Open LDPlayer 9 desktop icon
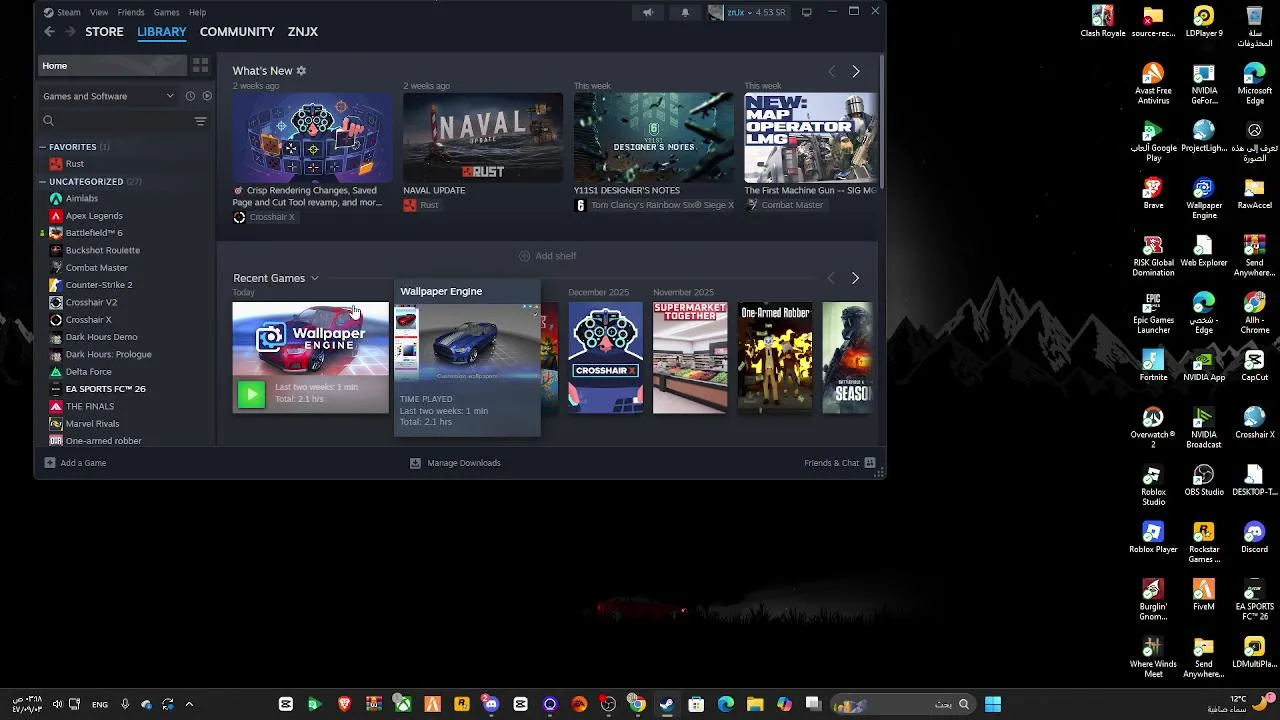The width and height of the screenshot is (1280, 720). pos(1204,22)
